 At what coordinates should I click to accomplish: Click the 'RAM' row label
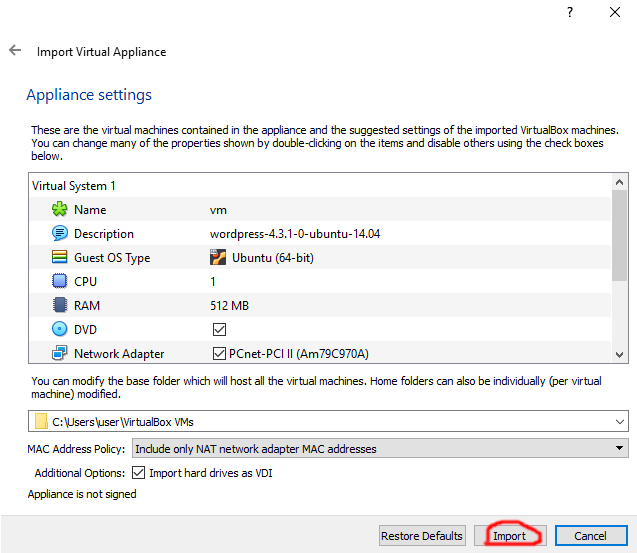[x=87, y=306]
